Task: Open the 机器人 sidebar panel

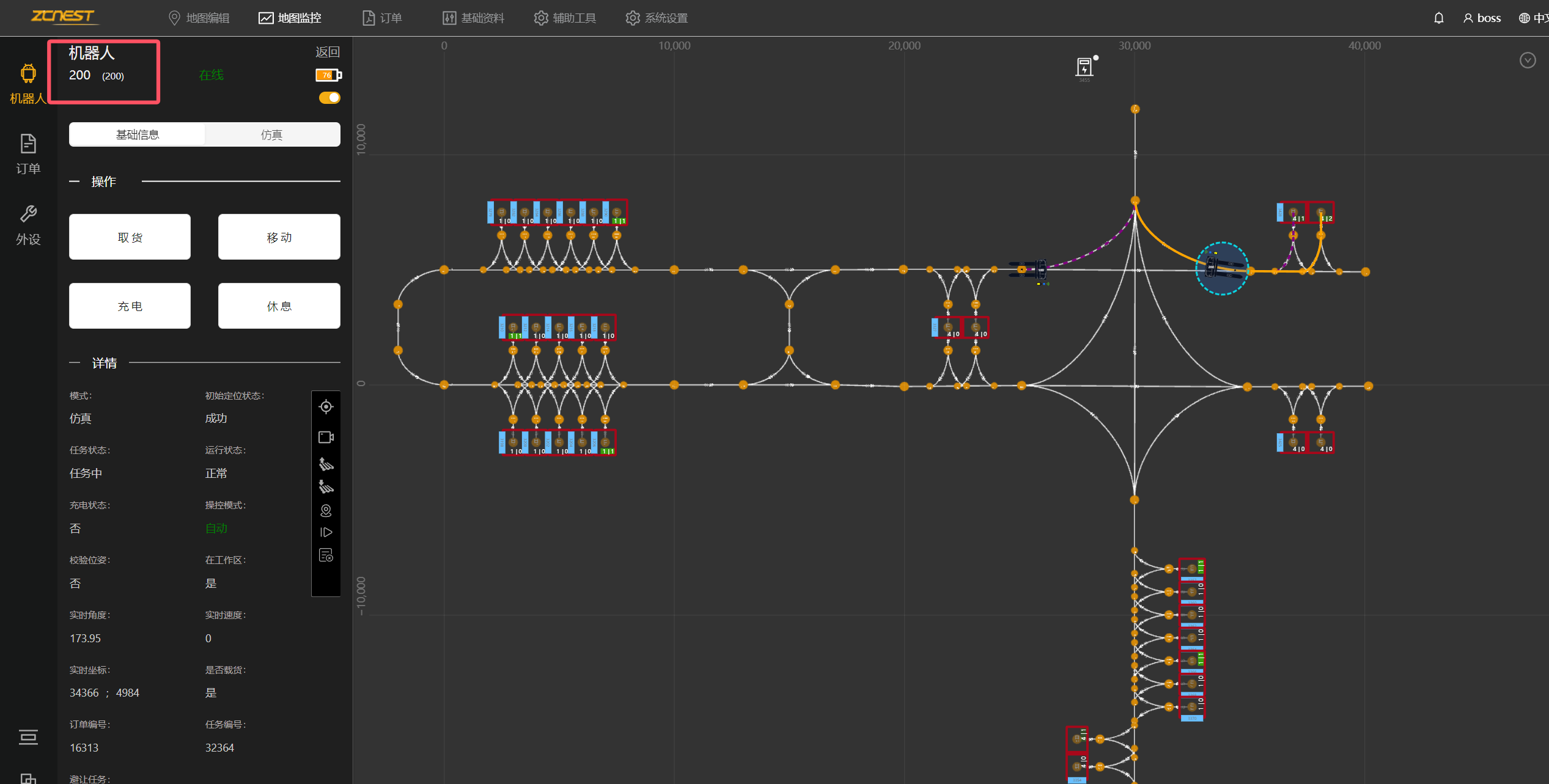Action: coord(28,84)
